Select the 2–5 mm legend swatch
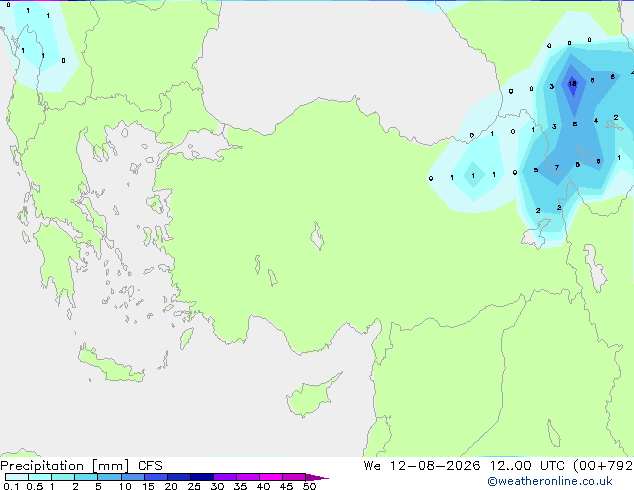 click(86, 477)
